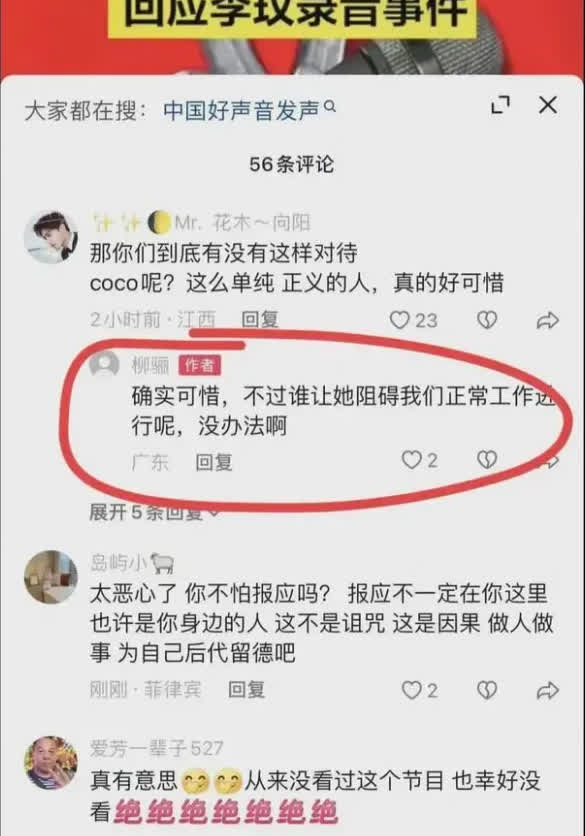Image resolution: width=585 pixels, height=836 pixels.
Task: Open 爱芳一辈子527 user avatar
Action: pos(51,763)
